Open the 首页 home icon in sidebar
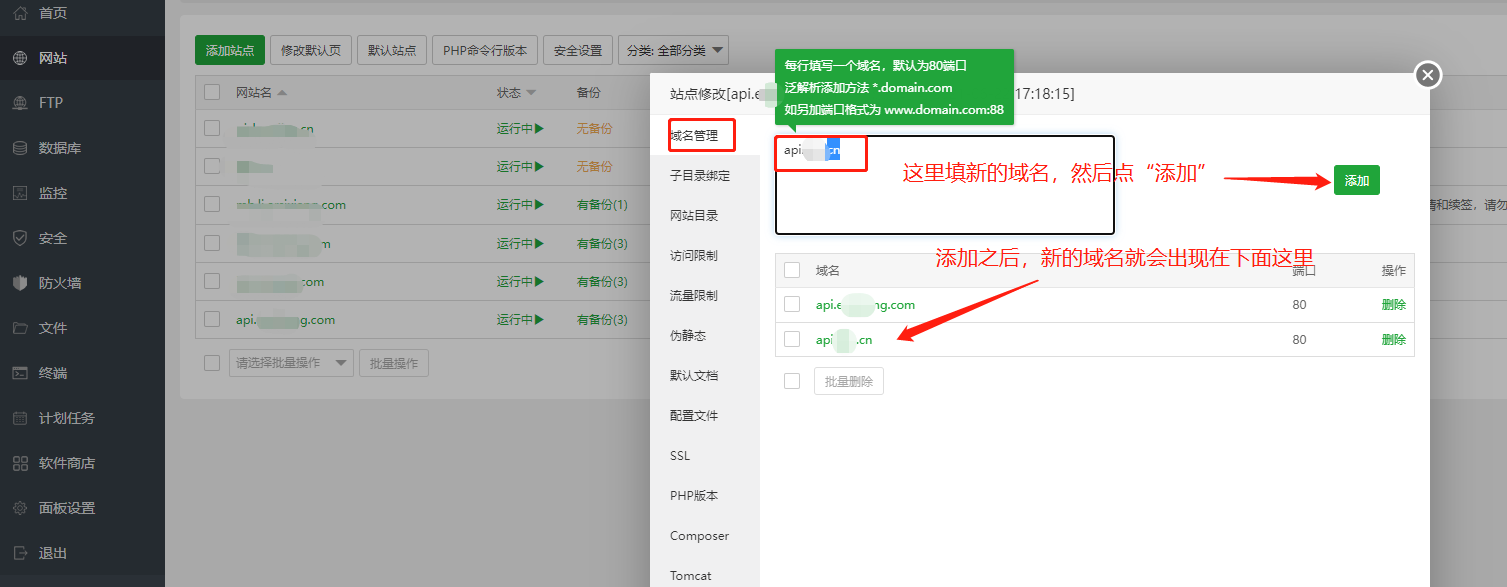The image size is (1507, 587). (20, 13)
